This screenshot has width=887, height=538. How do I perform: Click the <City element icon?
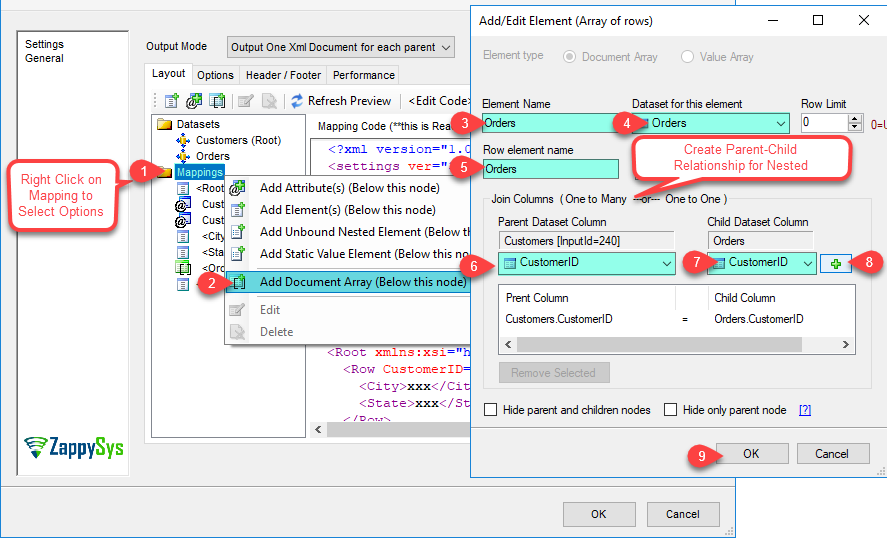183,236
